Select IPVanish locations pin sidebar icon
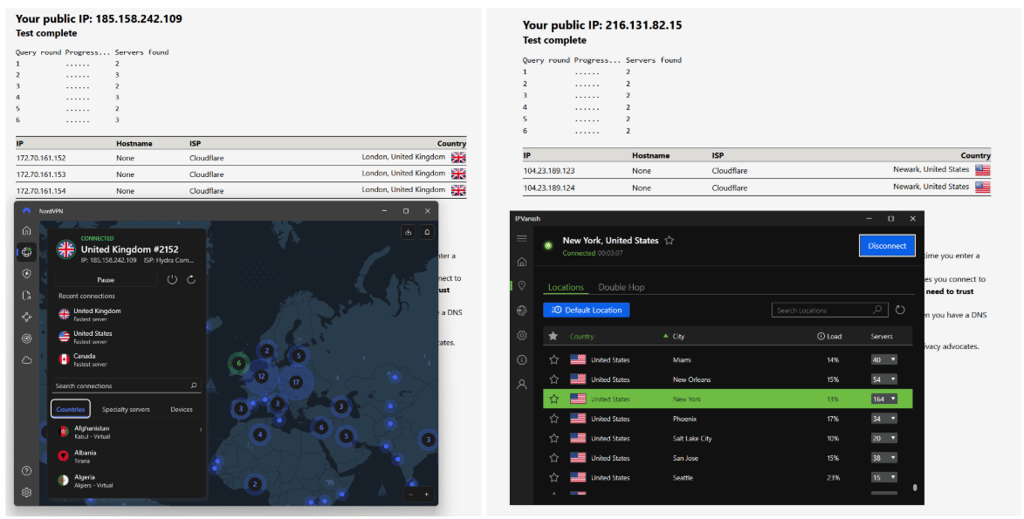The width and height of the screenshot is (1024, 519). (521, 286)
